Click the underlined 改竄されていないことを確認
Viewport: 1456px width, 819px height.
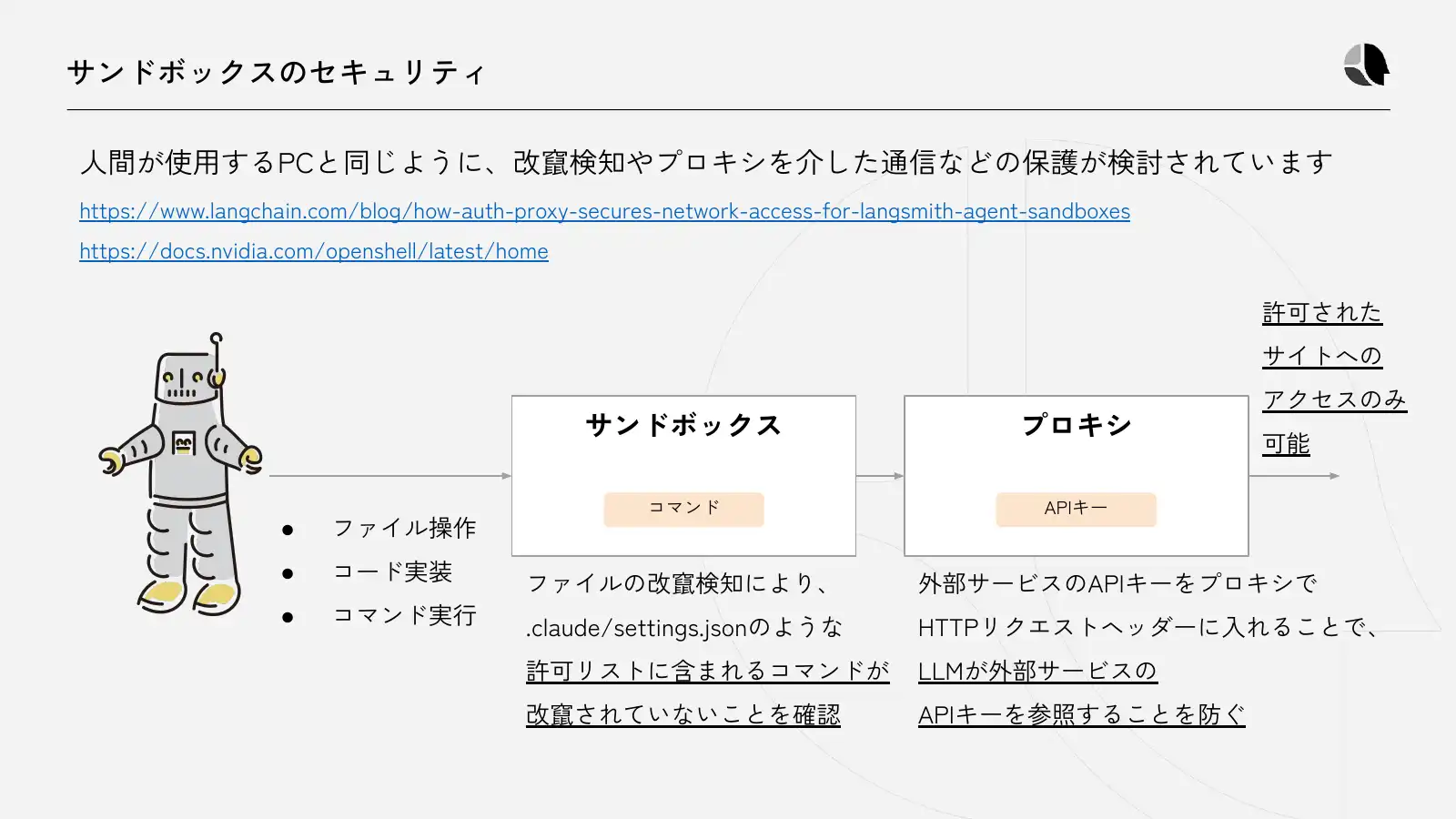[683, 714]
